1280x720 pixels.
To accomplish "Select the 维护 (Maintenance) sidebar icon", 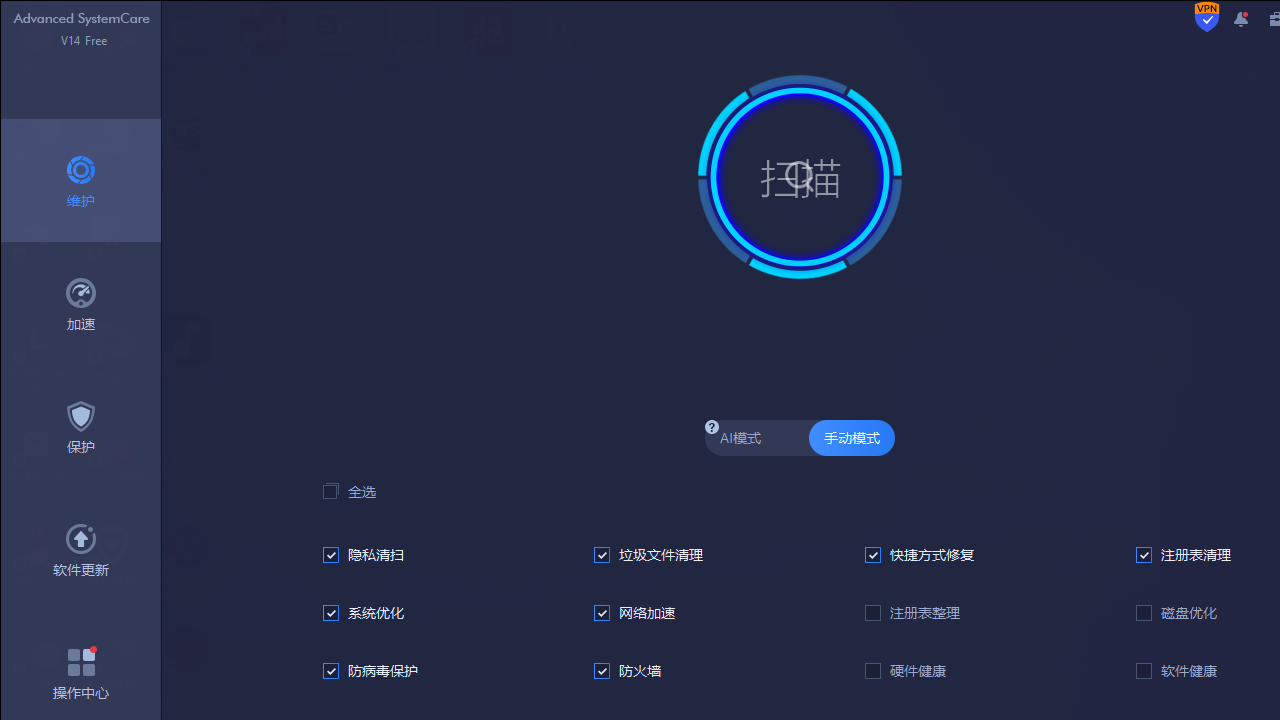I will [80, 181].
